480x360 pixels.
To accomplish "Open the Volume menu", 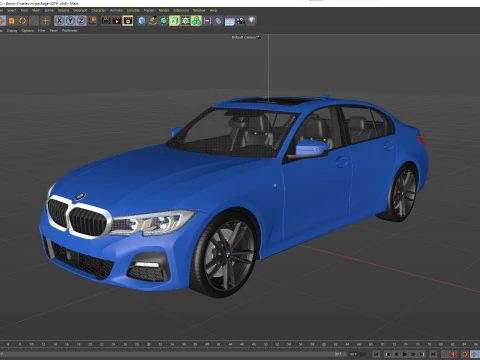I will pos(63,11).
